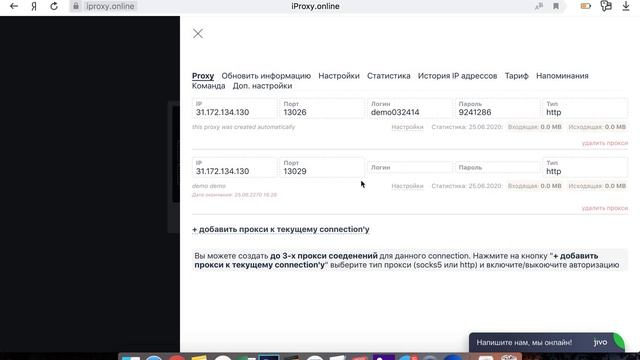Open Настройки link under the 13029 proxy

407,186
